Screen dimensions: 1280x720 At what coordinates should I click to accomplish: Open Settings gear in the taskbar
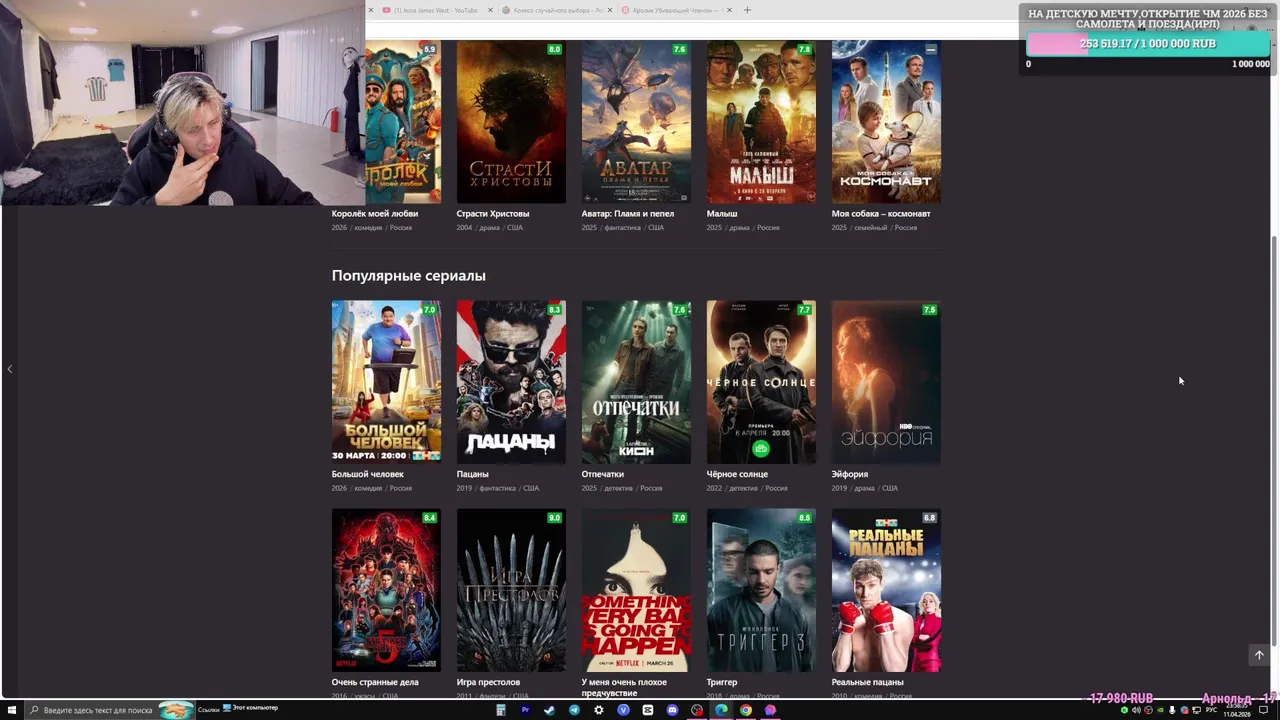[599, 710]
